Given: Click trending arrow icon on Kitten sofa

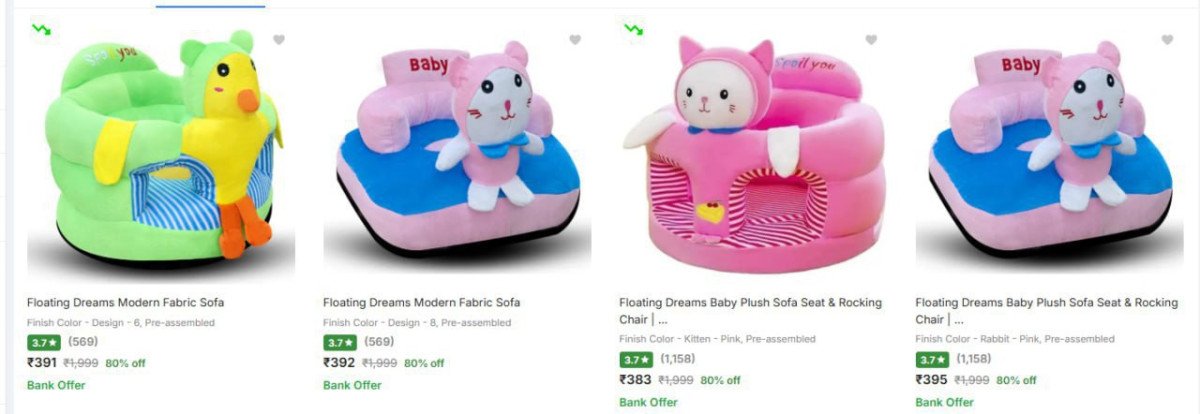Looking at the screenshot, I should pos(633,29).
